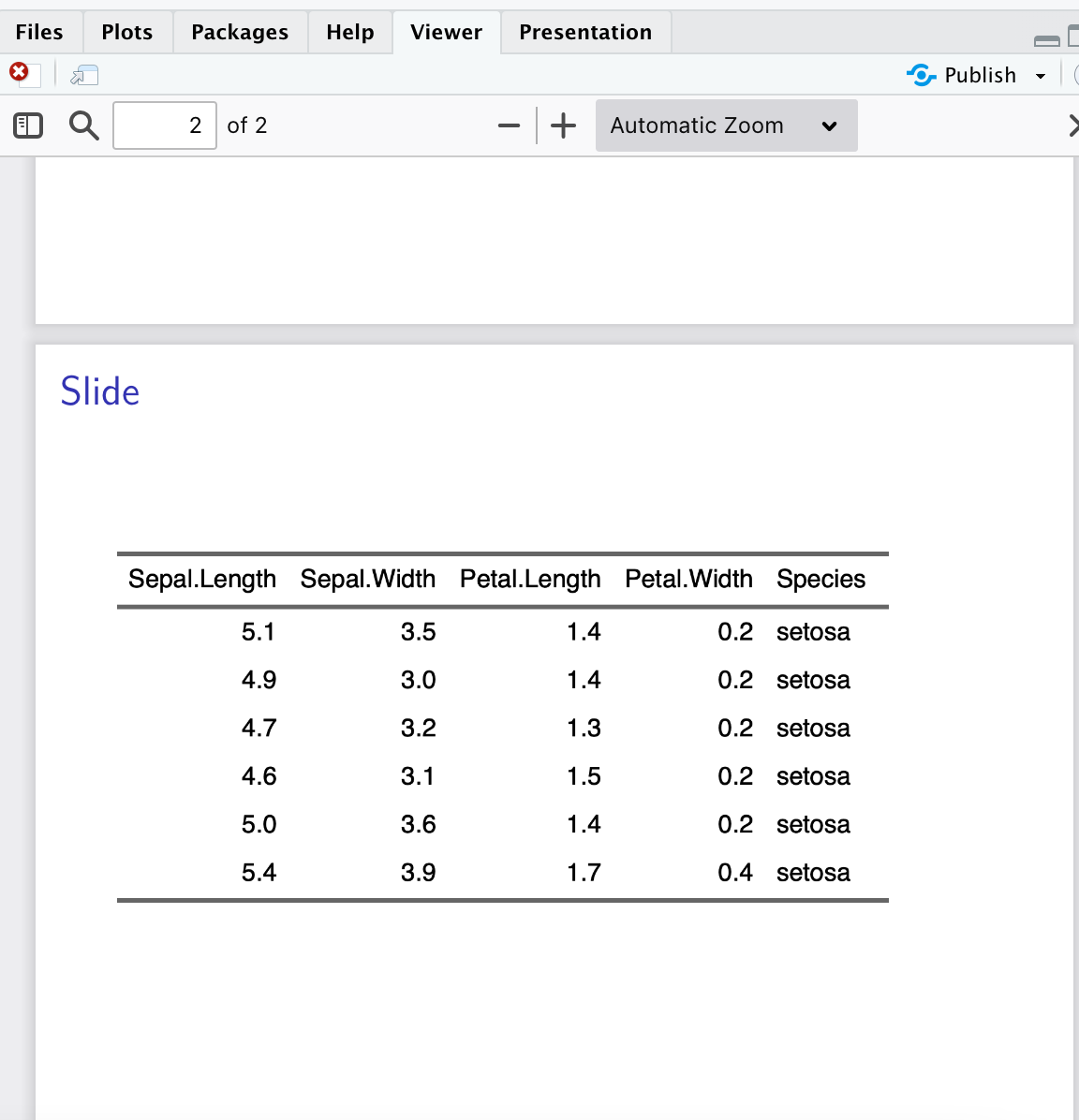Click the red stop/clear viewer icon
Image resolution: width=1079 pixels, height=1120 pixels.
pyautogui.click(x=24, y=74)
